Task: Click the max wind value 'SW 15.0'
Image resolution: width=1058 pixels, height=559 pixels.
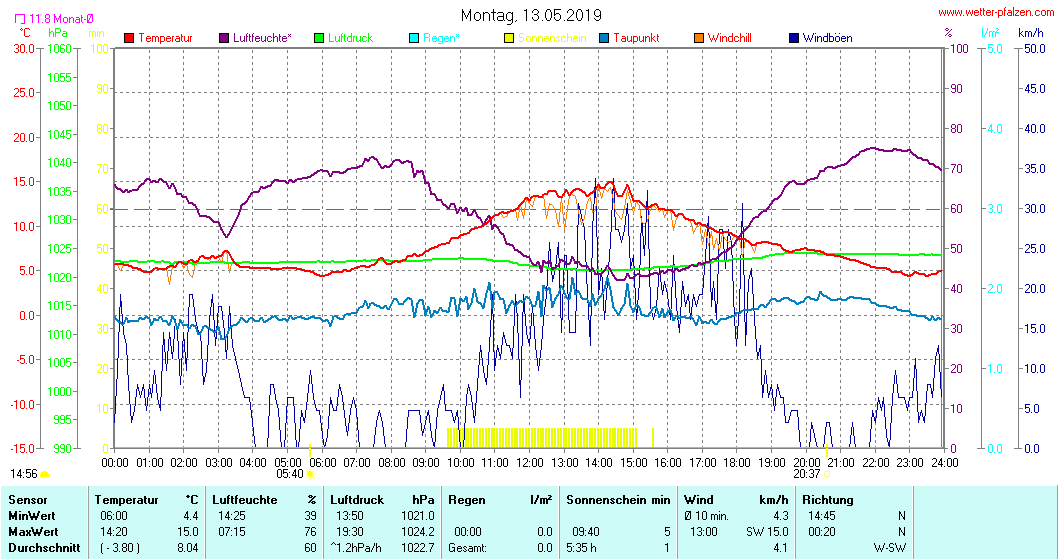Action: (x=767, y=532)
